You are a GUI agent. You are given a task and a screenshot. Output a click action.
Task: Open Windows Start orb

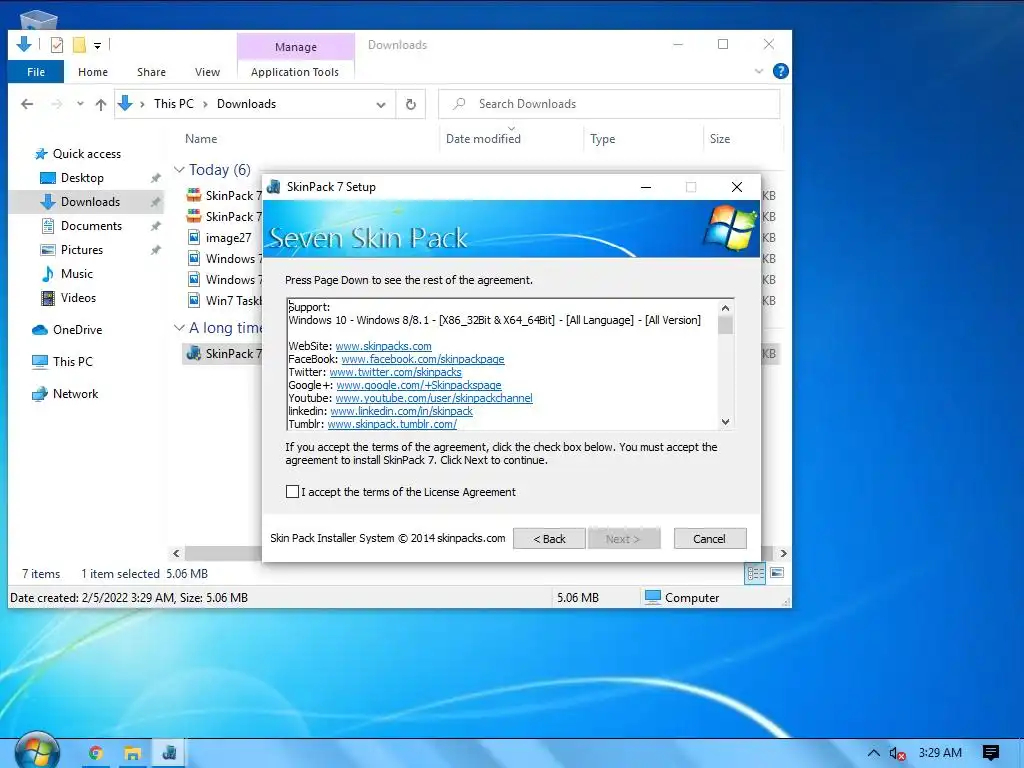[x=37, y=752]
